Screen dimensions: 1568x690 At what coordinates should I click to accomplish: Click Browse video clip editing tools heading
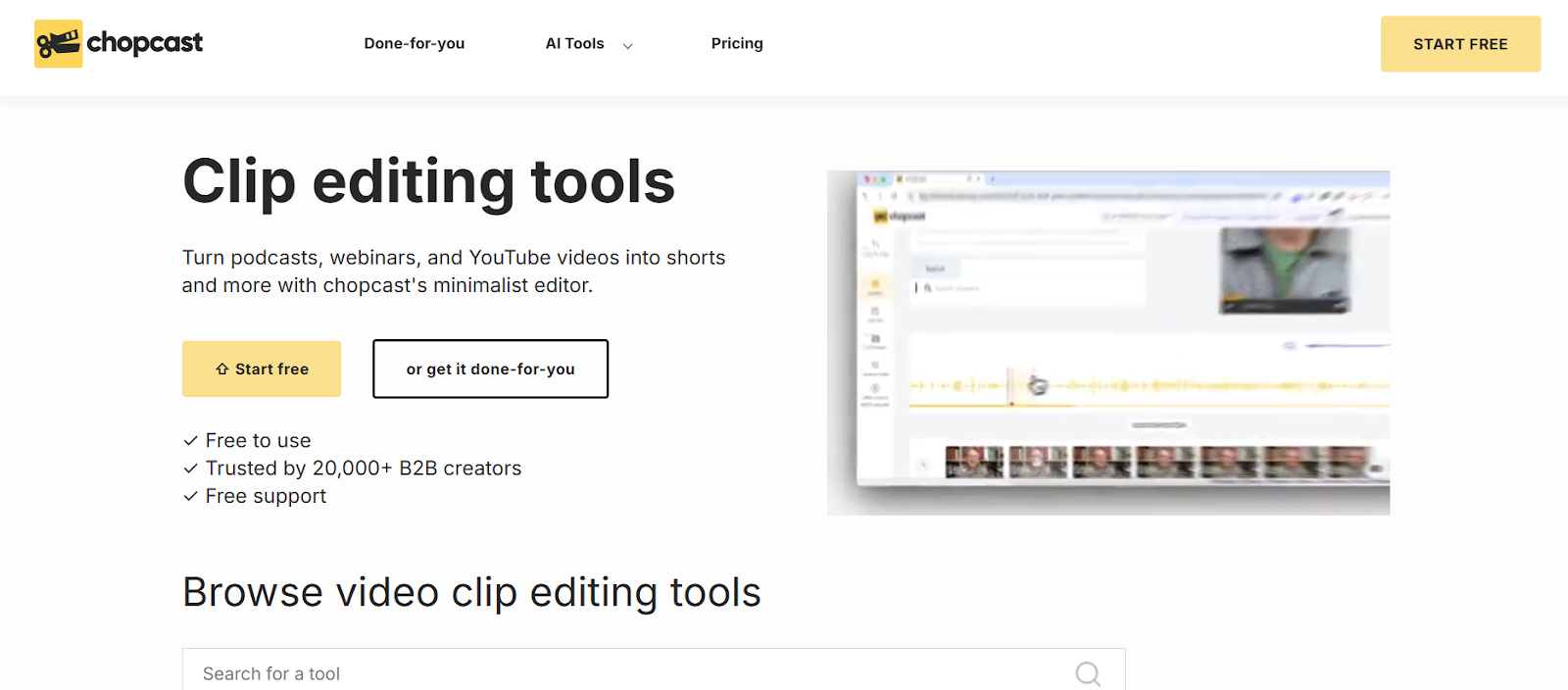click(x=472, y=593)
